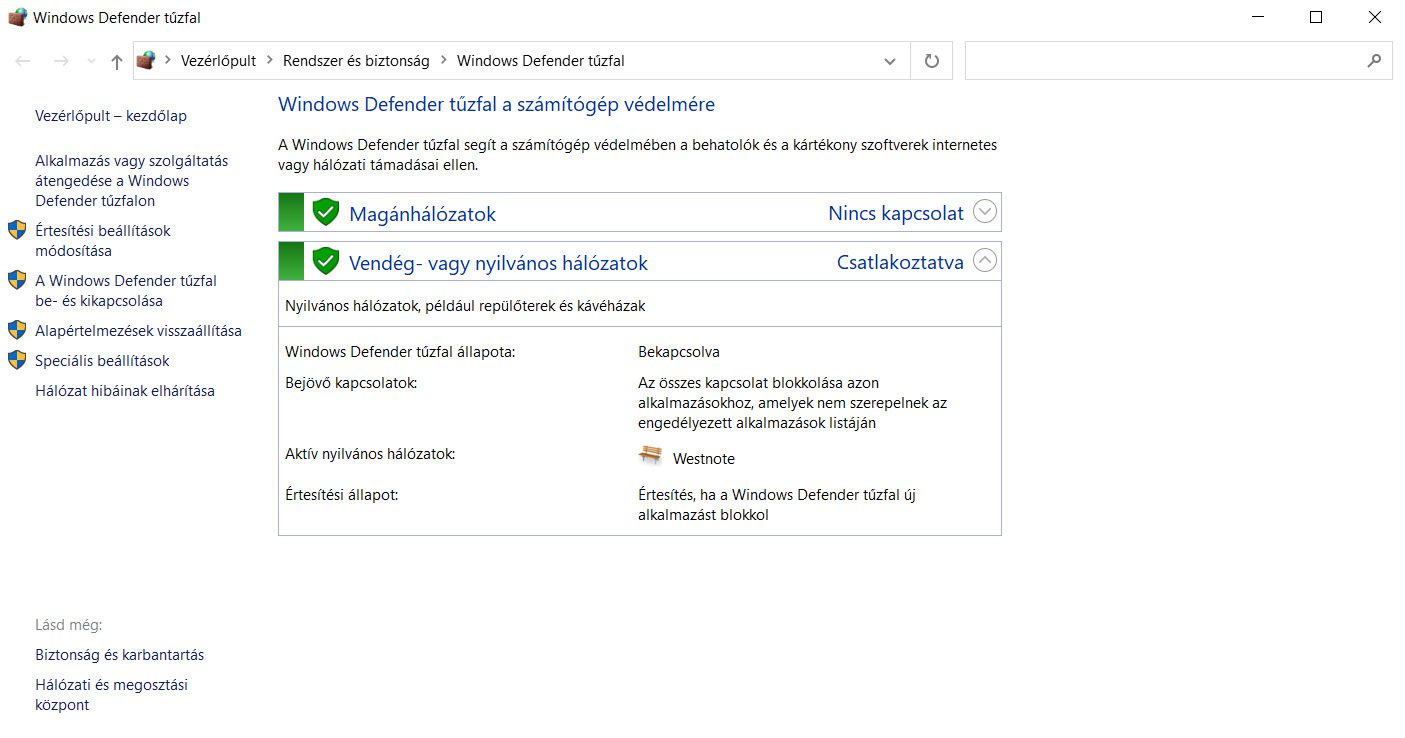Screen dimensions: 1405x738
Task: Open Hálózat hibáinak elhárítása link
Action: click(x=125, y=391)
